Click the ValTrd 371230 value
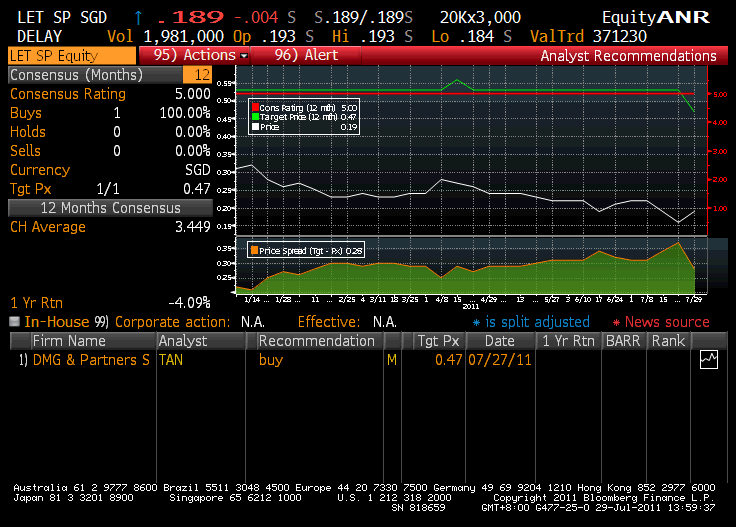The image size is (736, 527). (620, 36)
